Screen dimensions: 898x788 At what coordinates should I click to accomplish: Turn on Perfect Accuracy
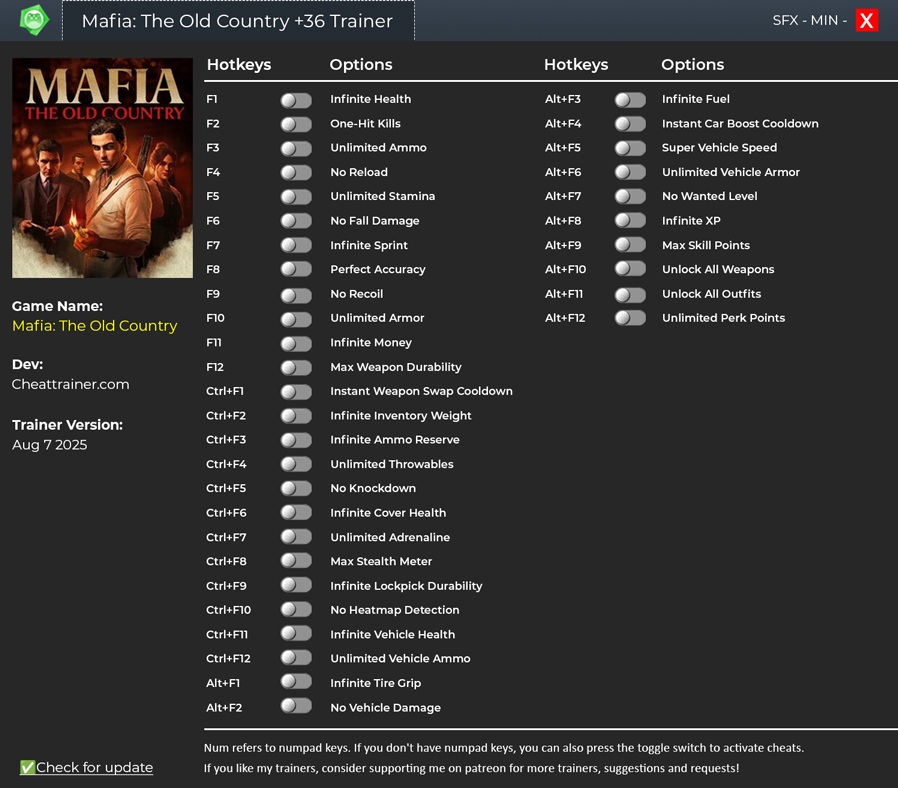pyautogui.click(x=296, y=269)
